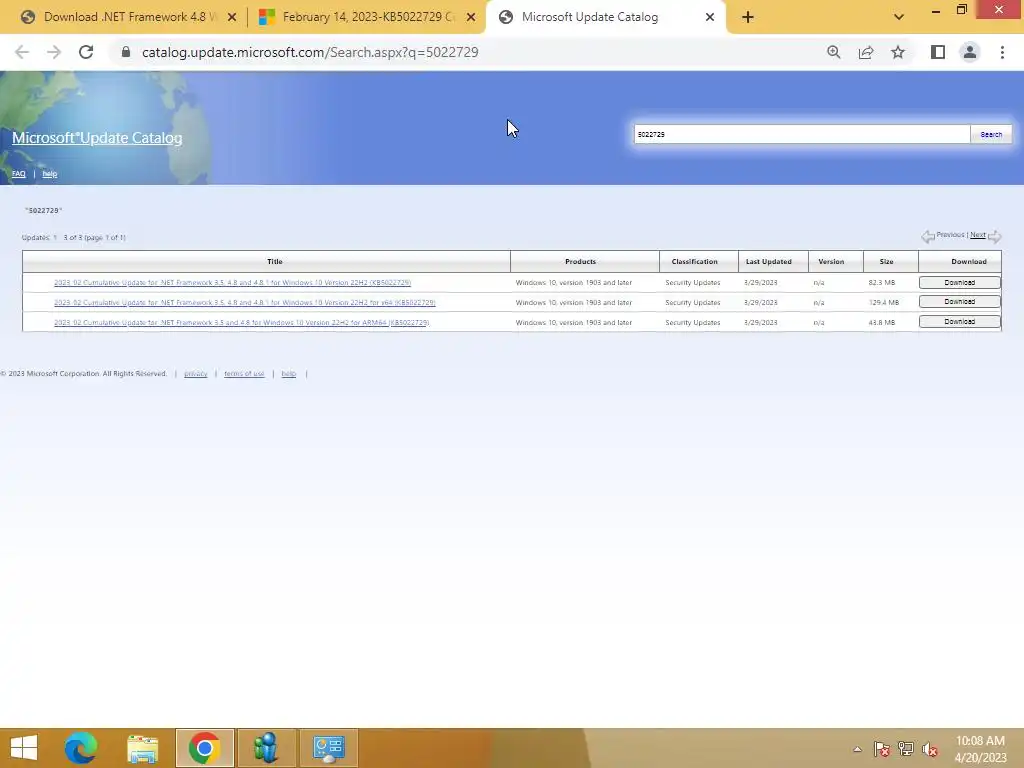Open the Action Center flag icon
Screen dimensions: 1024x768
882,749
